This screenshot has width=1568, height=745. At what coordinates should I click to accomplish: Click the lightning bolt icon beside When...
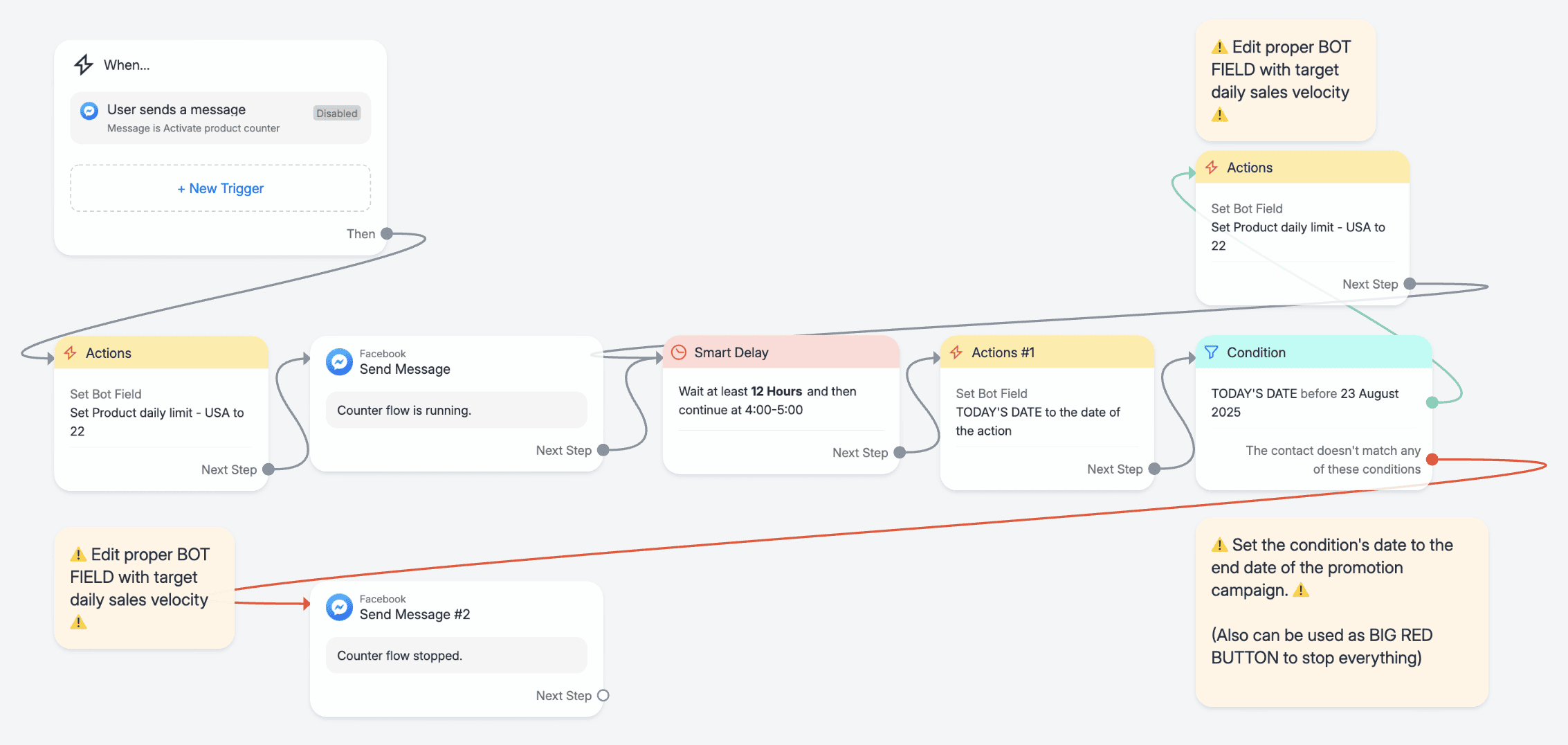(x=84, y=64)
